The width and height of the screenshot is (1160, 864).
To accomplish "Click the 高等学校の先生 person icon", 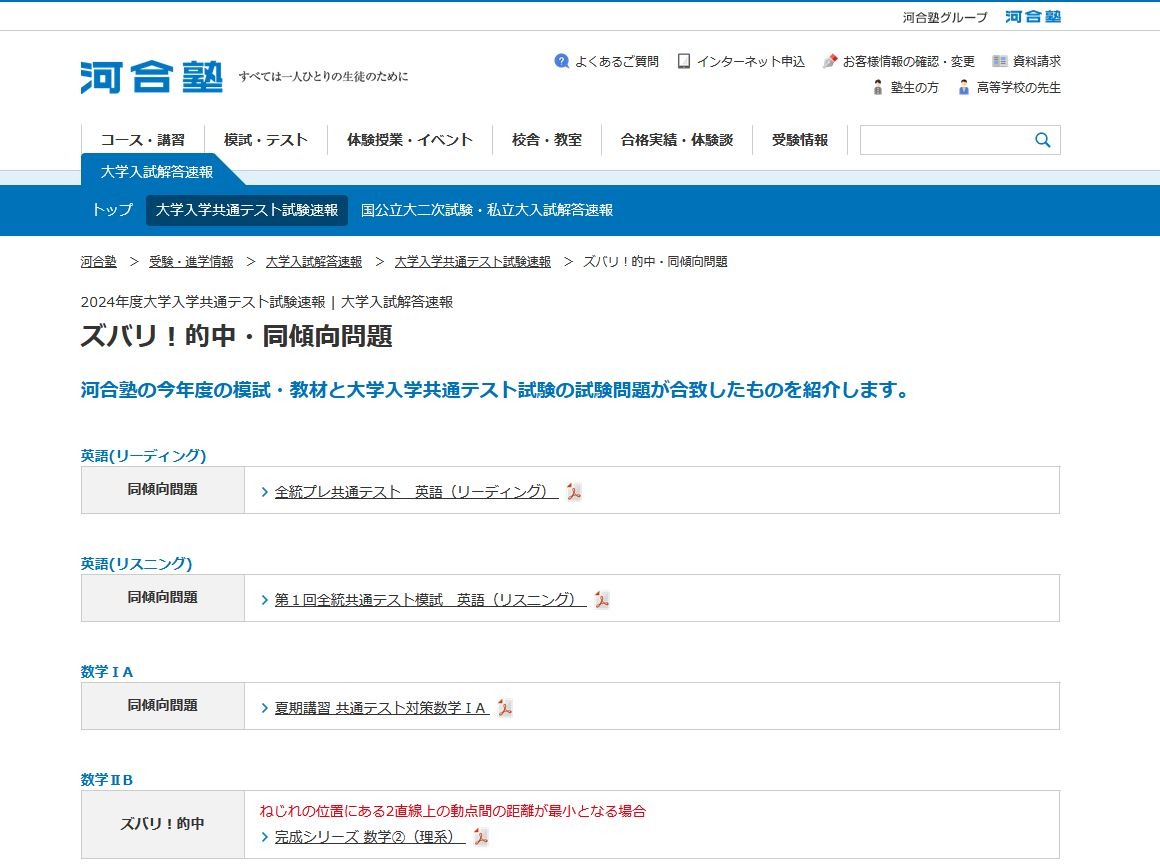I will click(x=964, y=88).
